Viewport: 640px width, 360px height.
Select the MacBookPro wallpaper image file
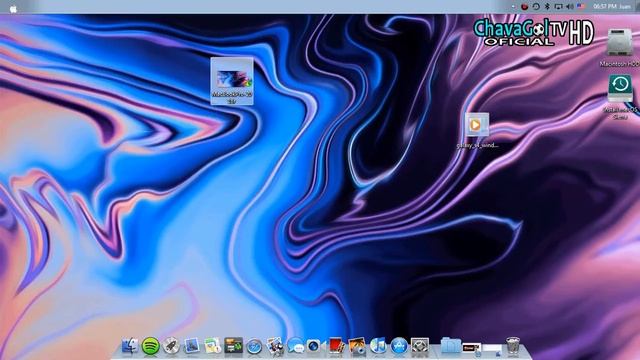click(x=232, y=81)
